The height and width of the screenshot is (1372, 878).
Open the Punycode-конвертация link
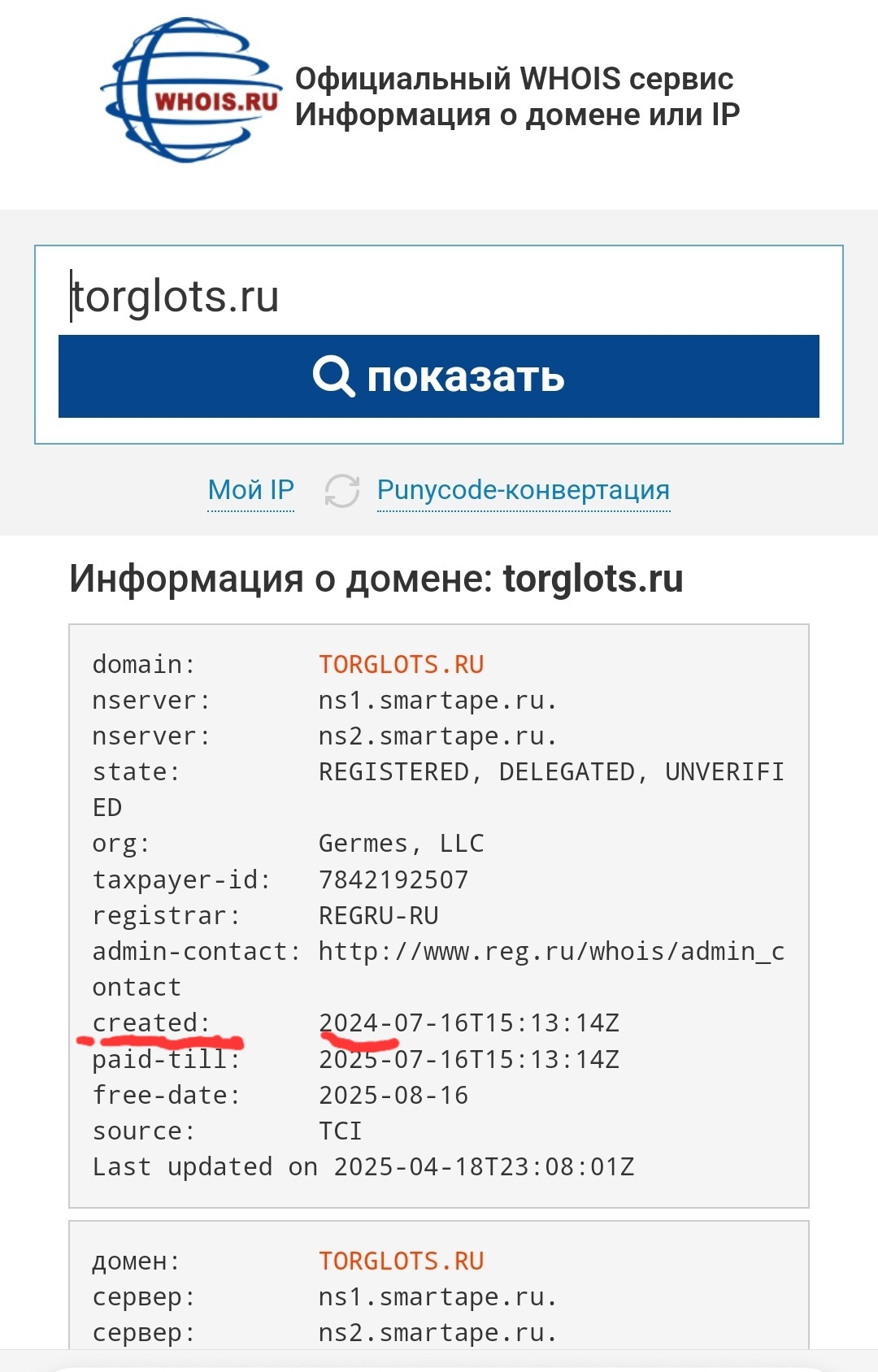523,490
